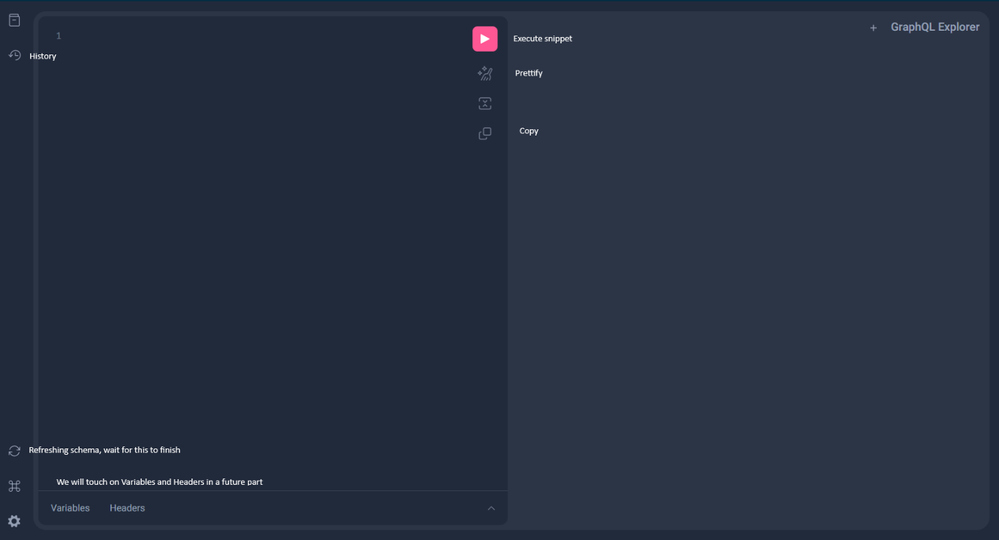Click the pink Execute snippet play button
This screenshot has height=540, width=999.
tap(485, 39)
